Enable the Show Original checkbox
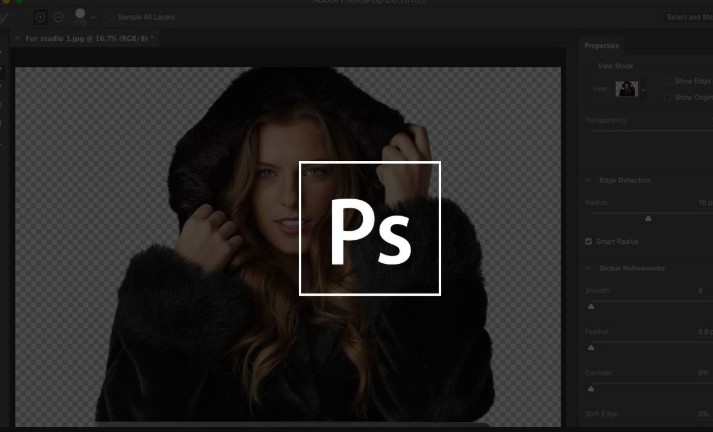The height and width of the screenshot is (432, 713). click(x=667, y=97)
